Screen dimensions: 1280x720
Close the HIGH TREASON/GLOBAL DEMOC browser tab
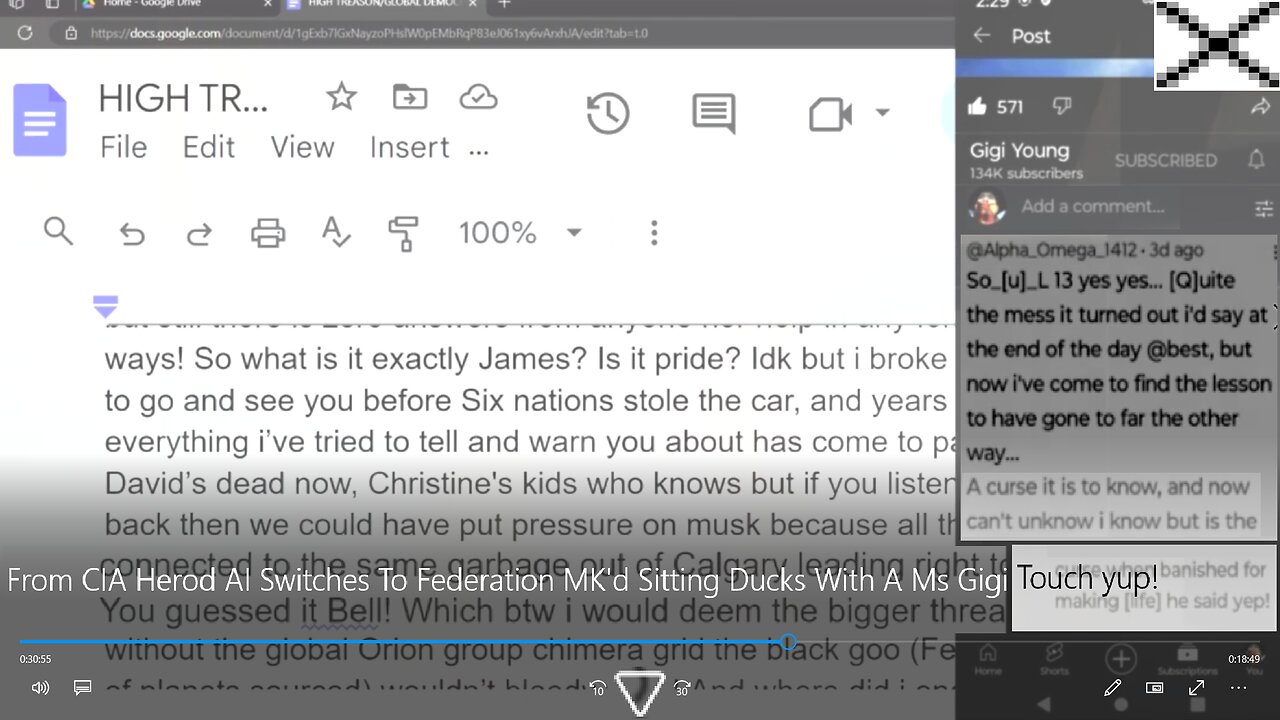pyautogui.click(x=473, y=4)
